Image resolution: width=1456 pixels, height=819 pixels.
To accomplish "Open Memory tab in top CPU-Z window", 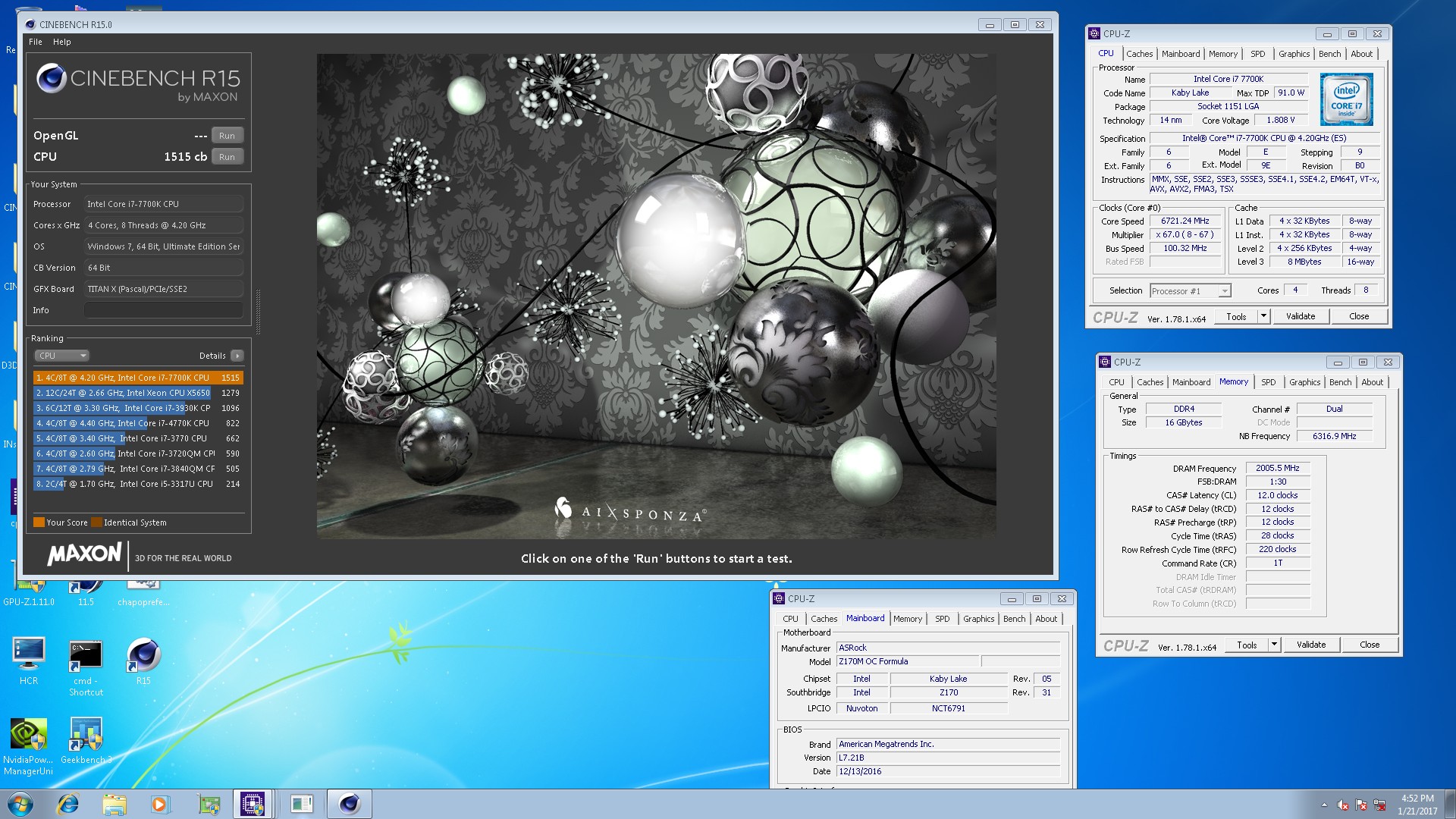I will click(1223, 54).
